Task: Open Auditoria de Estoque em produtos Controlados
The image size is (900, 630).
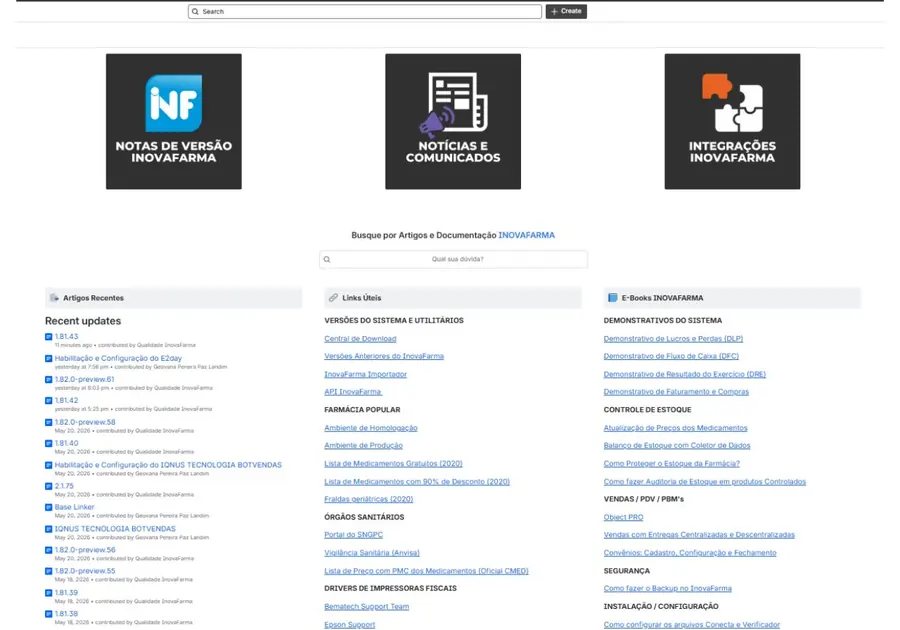Action: pyautogui.click(x=705, y=482)
